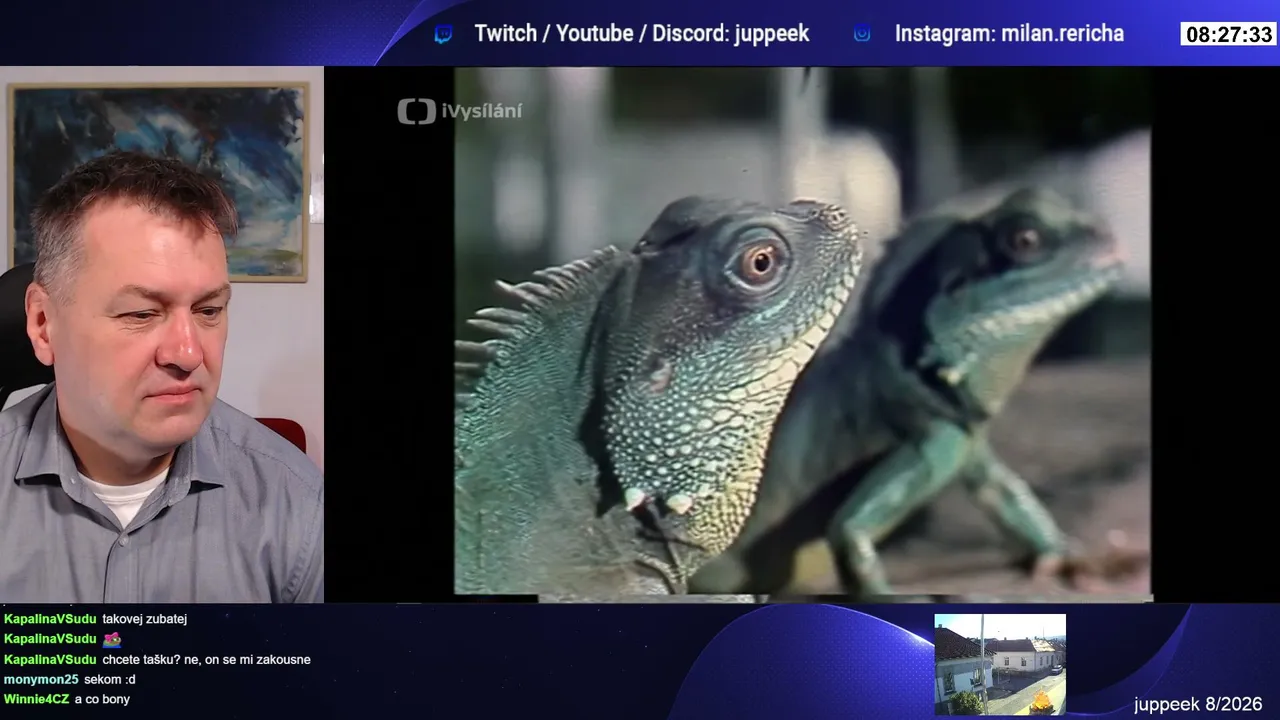
Task: Click the Twitch logo icon in header
Action: [x=443, y=34]
